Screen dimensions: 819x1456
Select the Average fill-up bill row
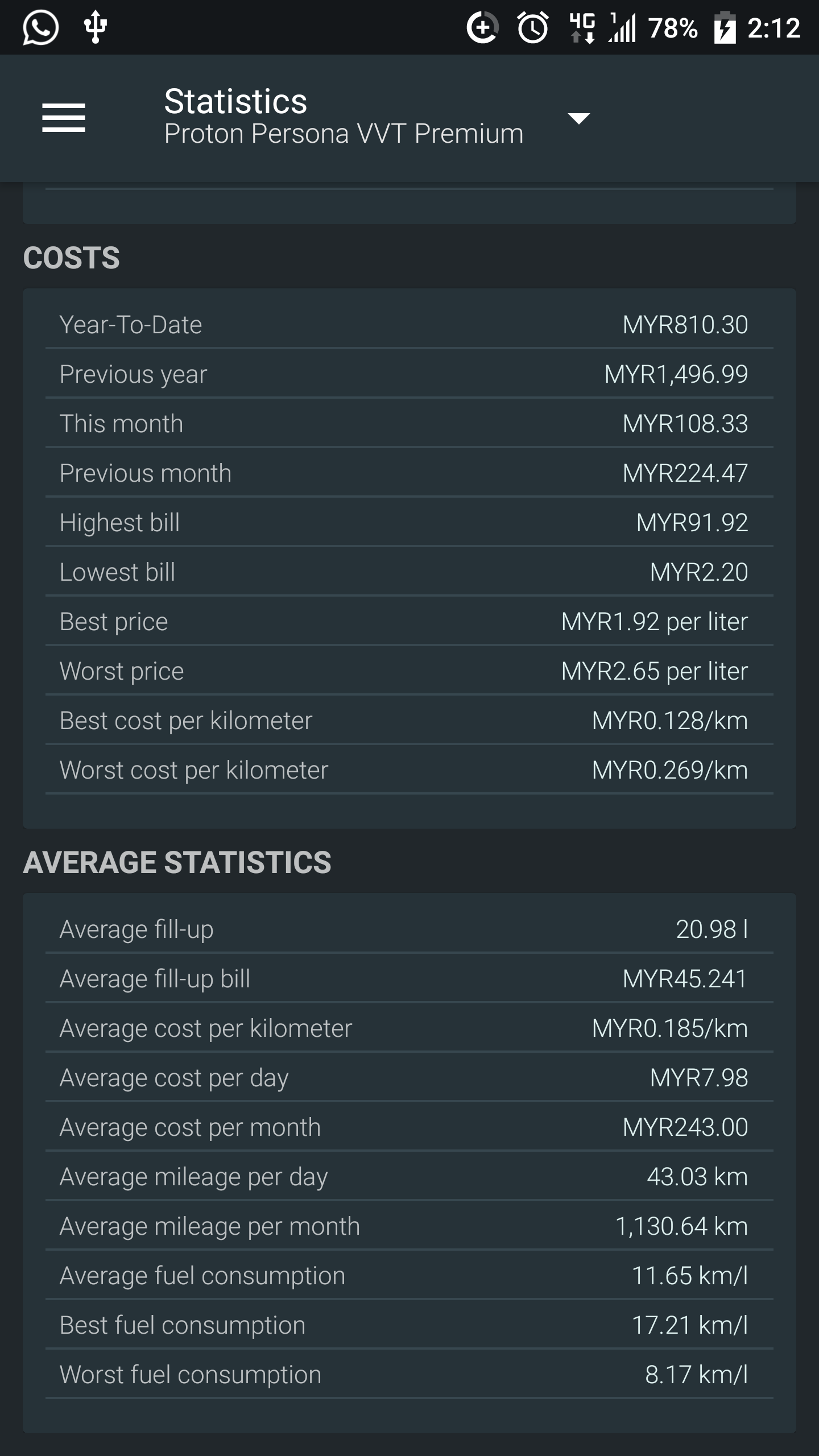(x=409, y=978)
